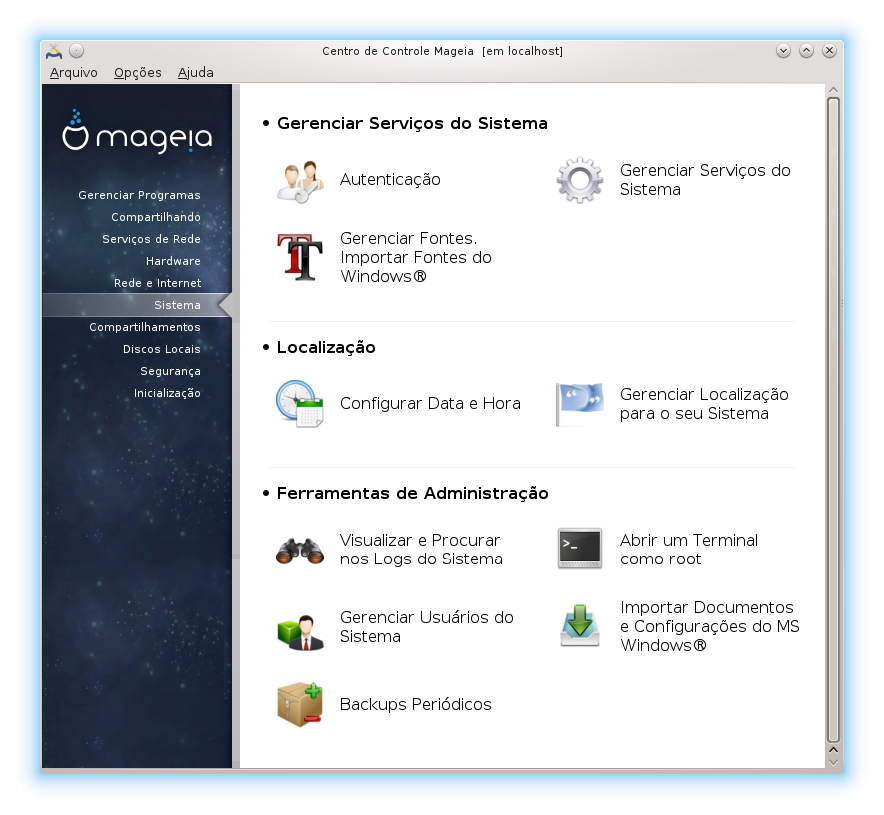Image resolution: width=884 pixels, height=815 pixels.
Task: Open the red T fonts icon
Action: tap(300, 257)
